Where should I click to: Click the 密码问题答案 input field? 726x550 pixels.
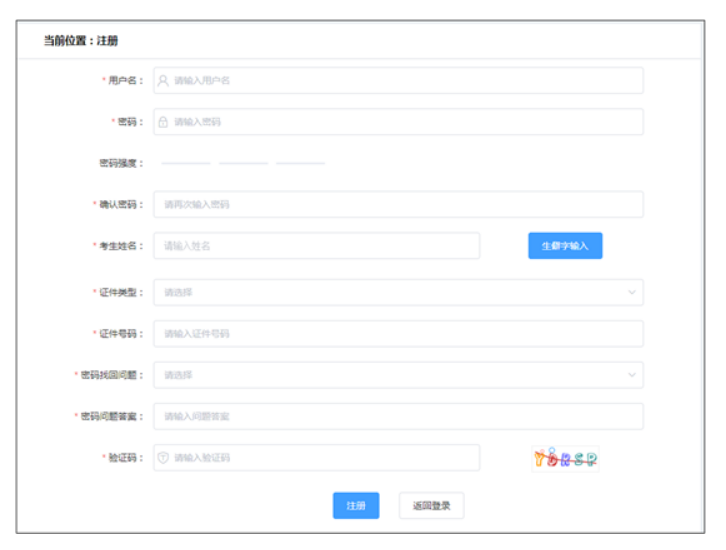coord(398,416)
